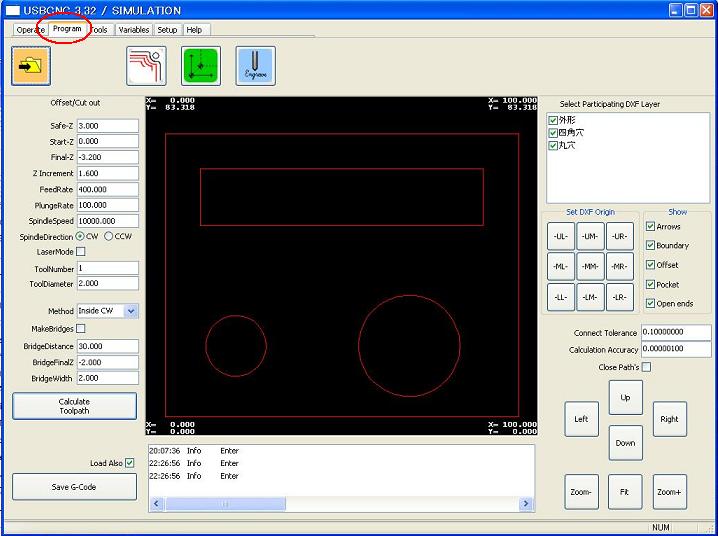Set DXF origin to upper-left (-UL-)
718x536 pixels.
pyautogui.click(x=561, y=236)
